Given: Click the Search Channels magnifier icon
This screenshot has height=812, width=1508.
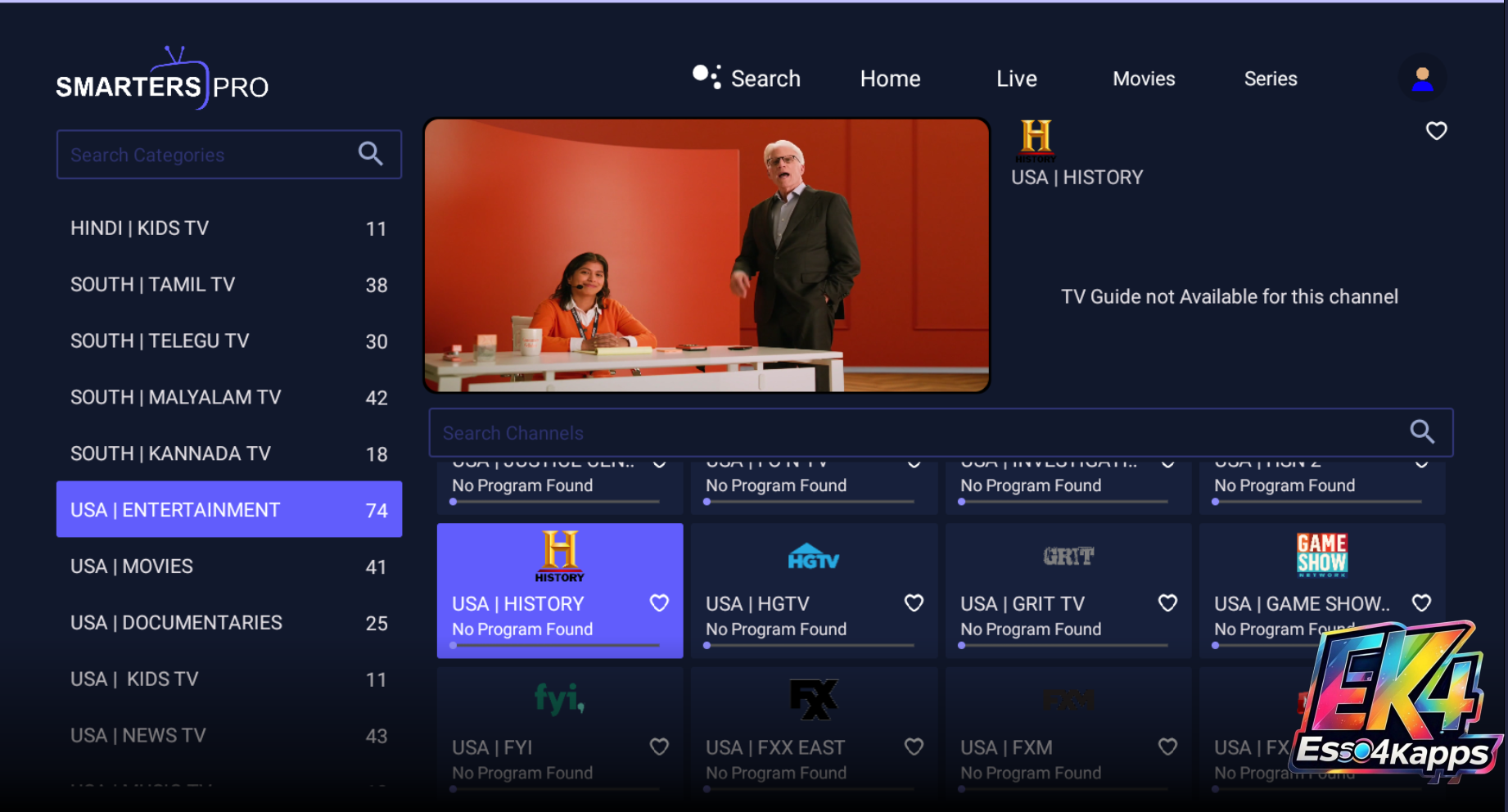Looking at the screenshot, I should (x=1422, y=432).
